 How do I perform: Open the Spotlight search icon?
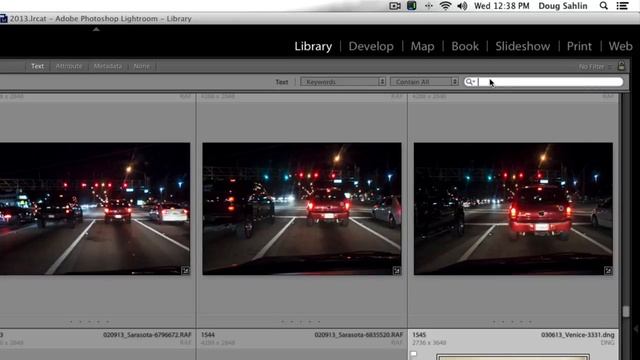(603, 6)
